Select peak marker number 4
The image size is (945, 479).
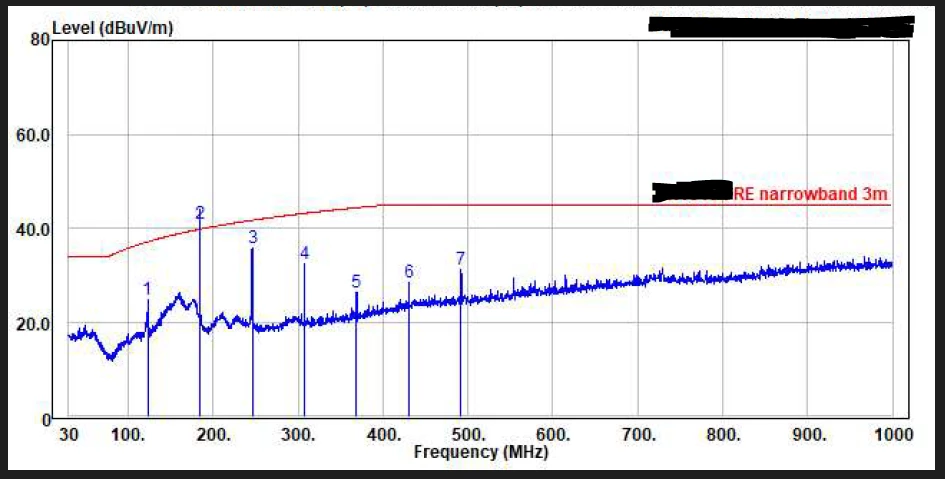tap(305, 252)
